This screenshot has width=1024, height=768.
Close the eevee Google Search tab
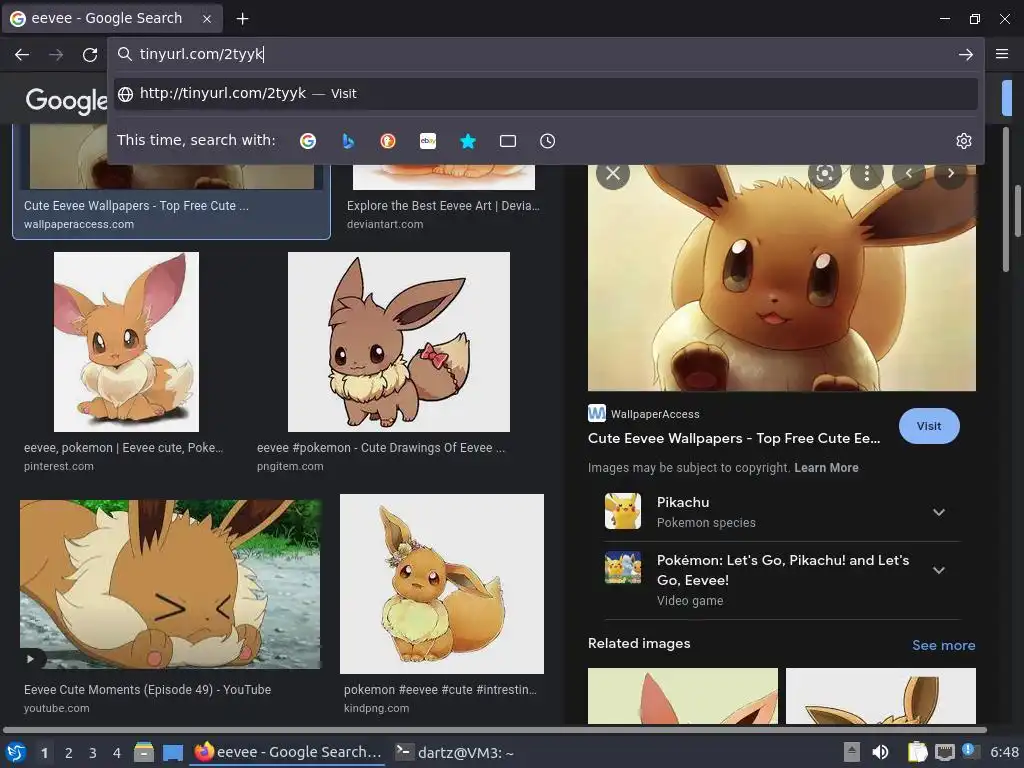tap(207, 19)
